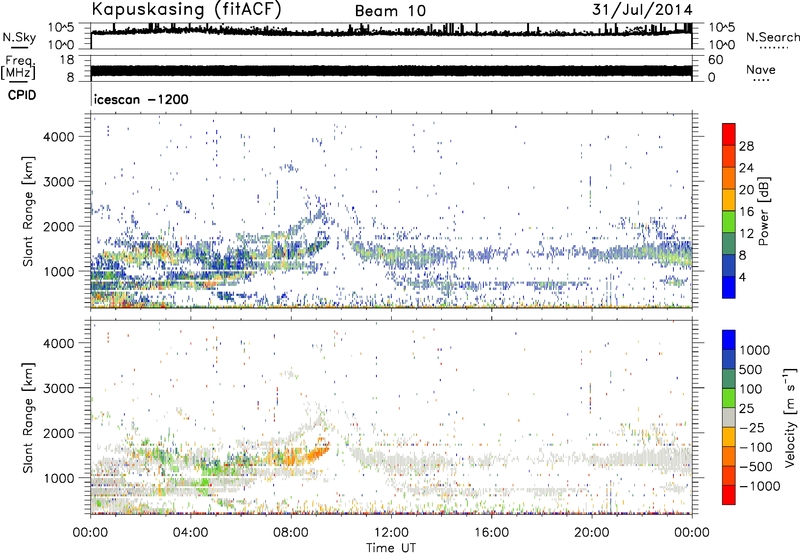Click the 'Power [dB]' colorbar label
This screenshot has width=800, height=554.
763,211
